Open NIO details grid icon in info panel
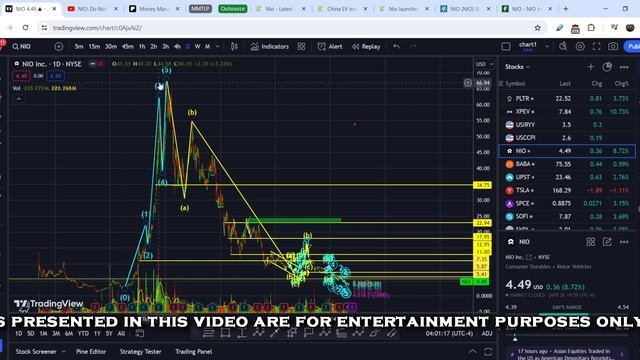The height and width of the screenshot is (360, 640). [591, 242]
